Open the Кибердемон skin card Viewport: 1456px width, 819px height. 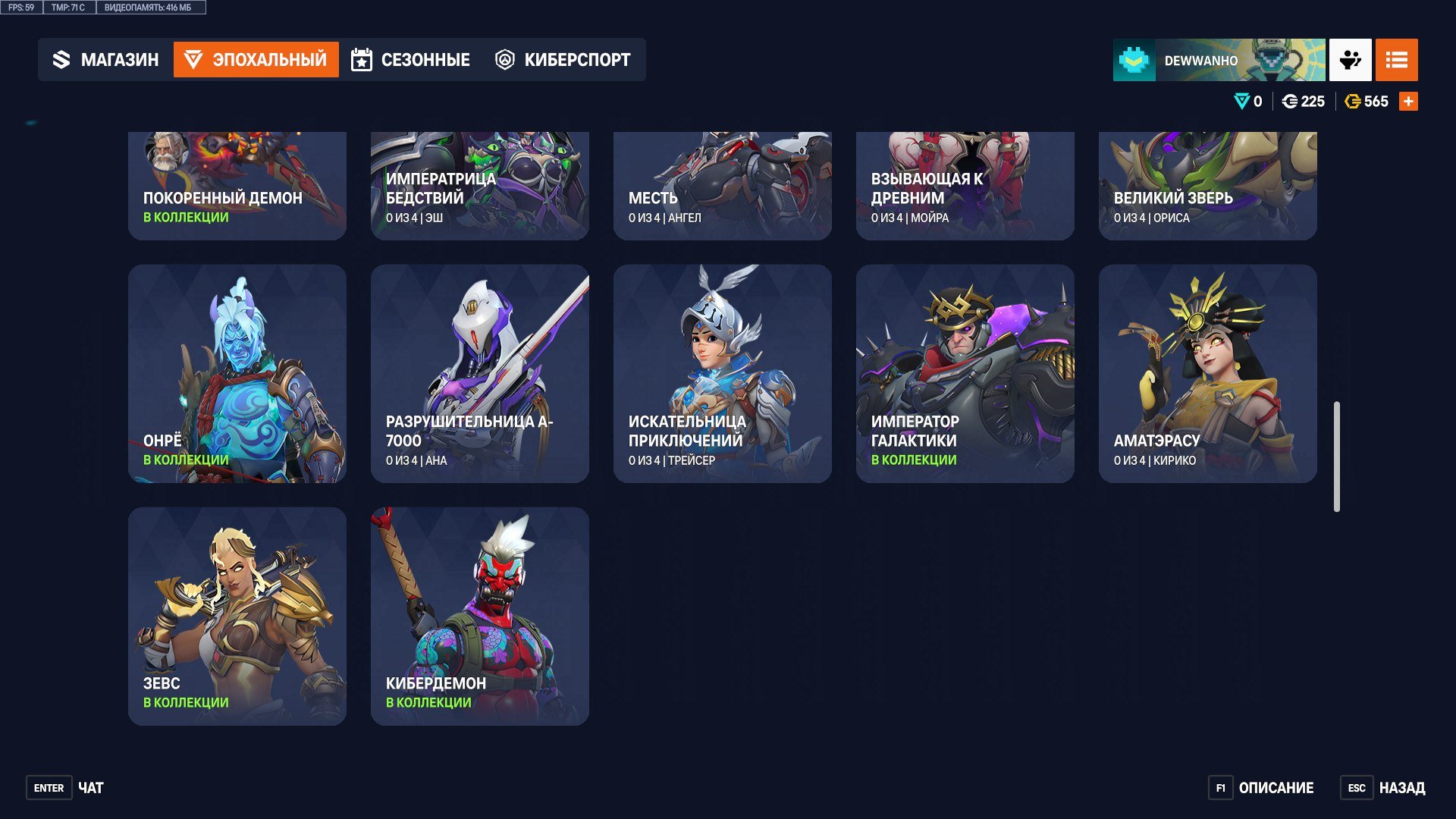point(480,617)
